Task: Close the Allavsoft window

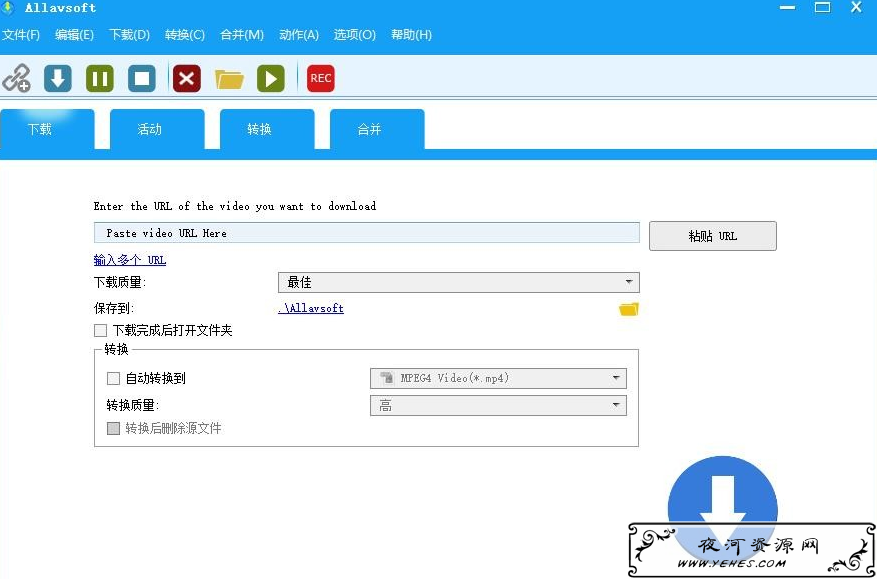Action: click(x=856, y=8)
